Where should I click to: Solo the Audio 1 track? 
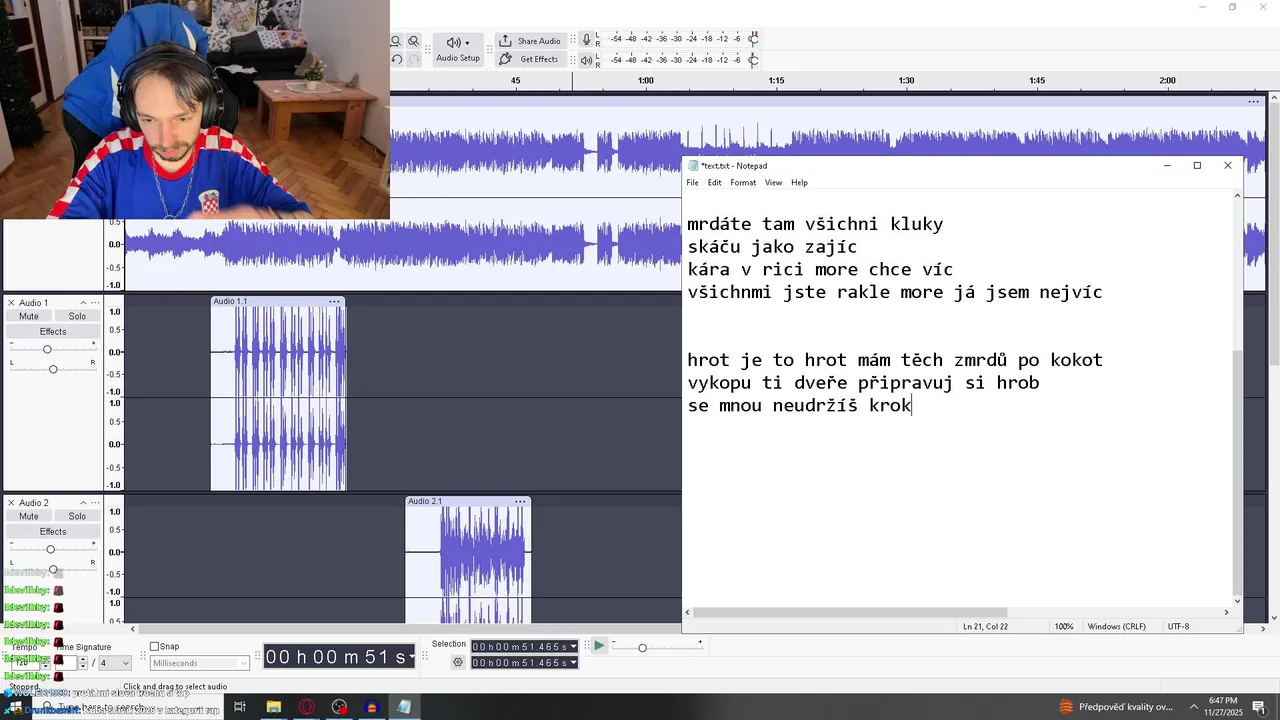[x=77, y=316]
